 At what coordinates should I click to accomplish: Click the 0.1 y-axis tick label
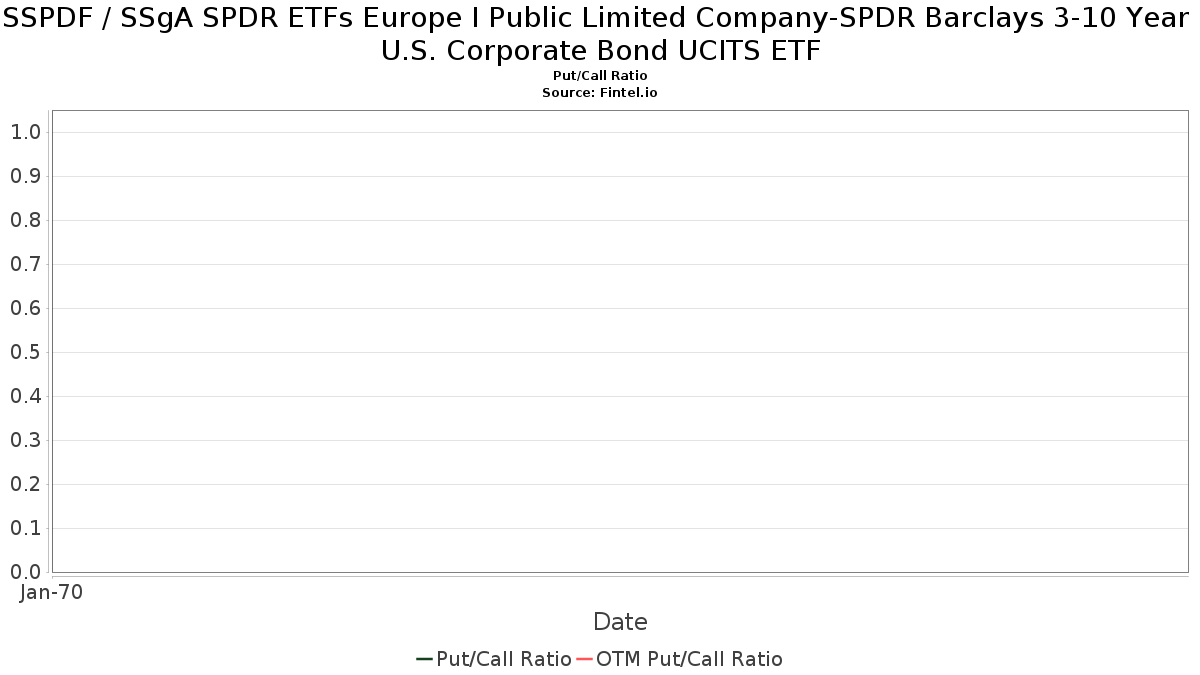click(25, 528)
